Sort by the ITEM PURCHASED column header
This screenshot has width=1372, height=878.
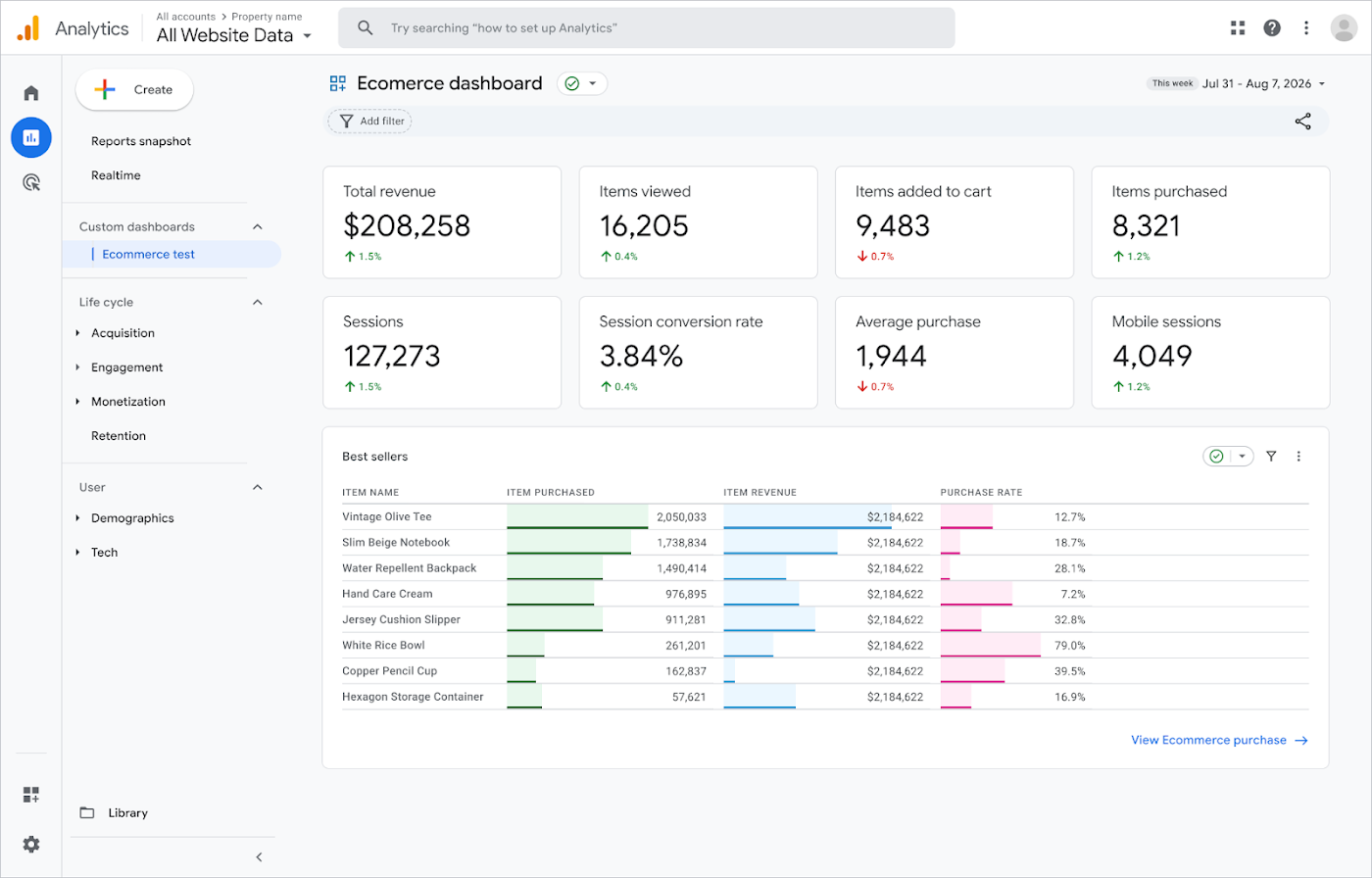[551, 492]
